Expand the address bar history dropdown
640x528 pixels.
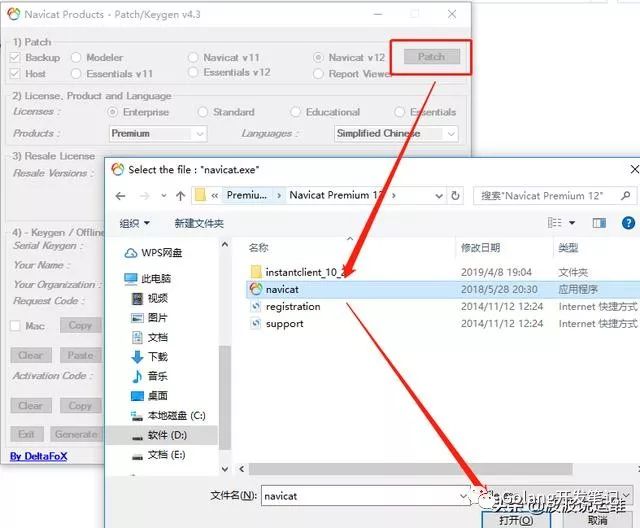(x=439, y=196)
